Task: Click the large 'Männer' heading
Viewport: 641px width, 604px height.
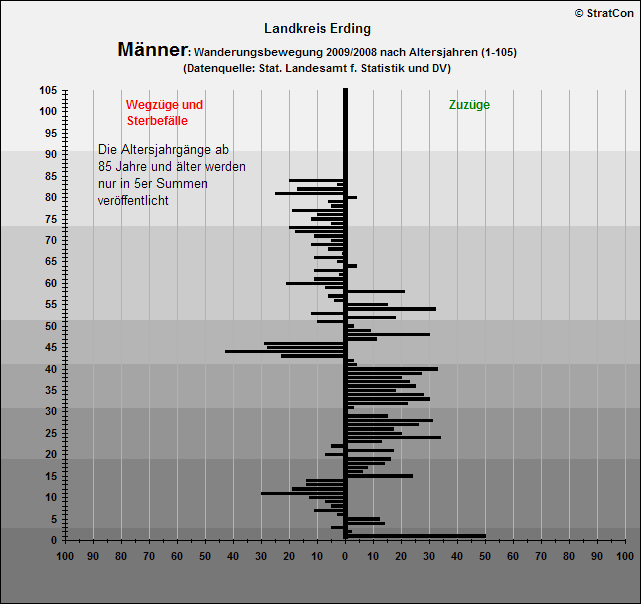Action: pos(153,49)
